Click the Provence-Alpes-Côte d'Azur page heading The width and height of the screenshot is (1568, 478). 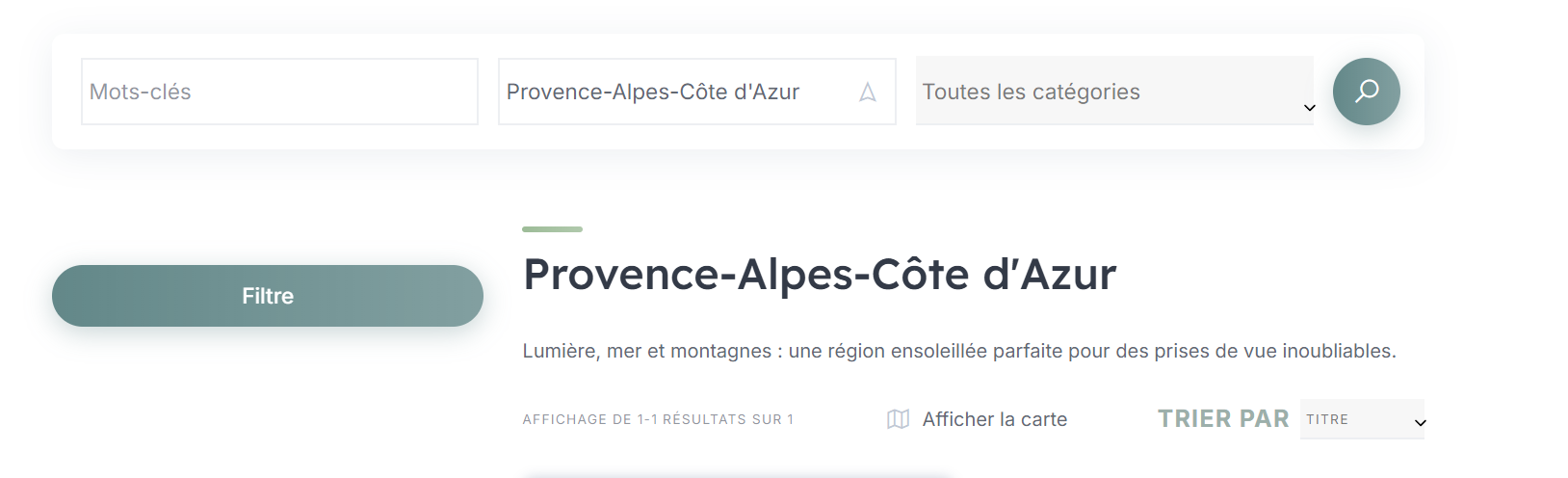820,275
